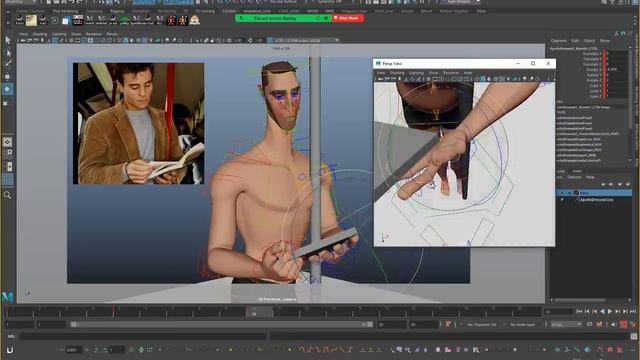Click the circular arrow shelf icon
640x360 pixels.
pos(54,20)
